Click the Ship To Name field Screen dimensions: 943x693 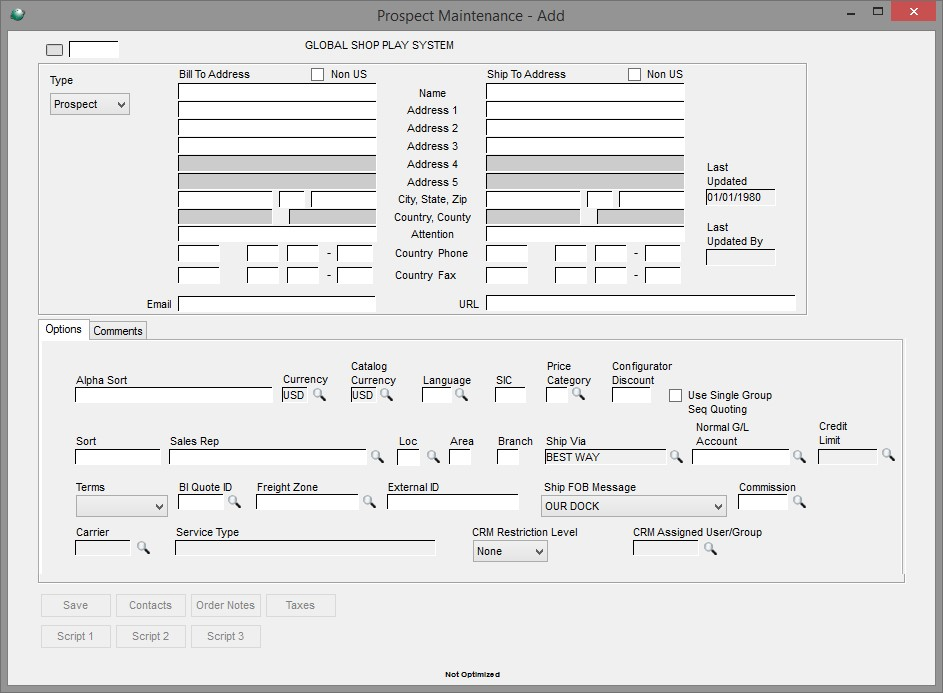click(585, 92)
